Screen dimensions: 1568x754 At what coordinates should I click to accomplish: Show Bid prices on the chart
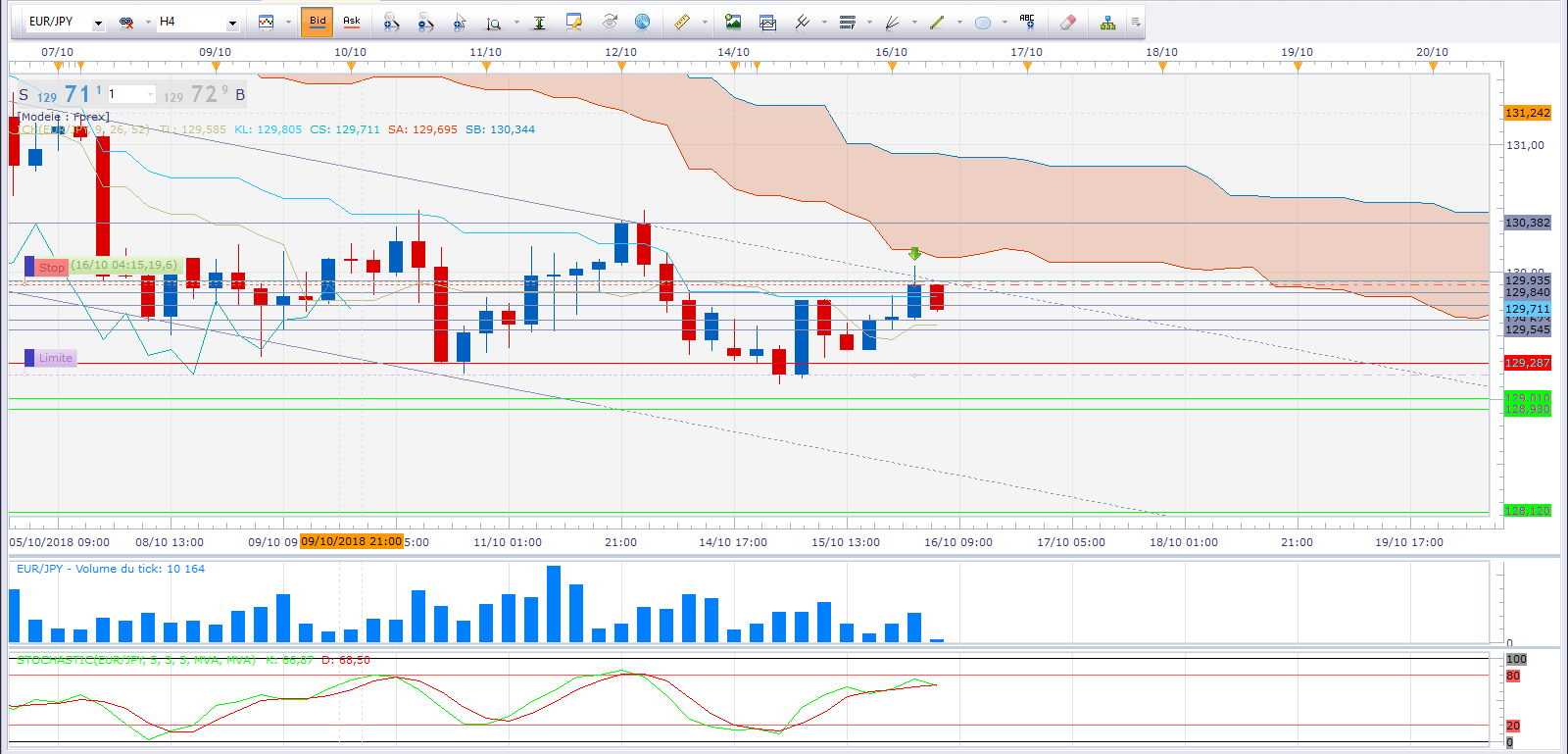coord(318,22)
